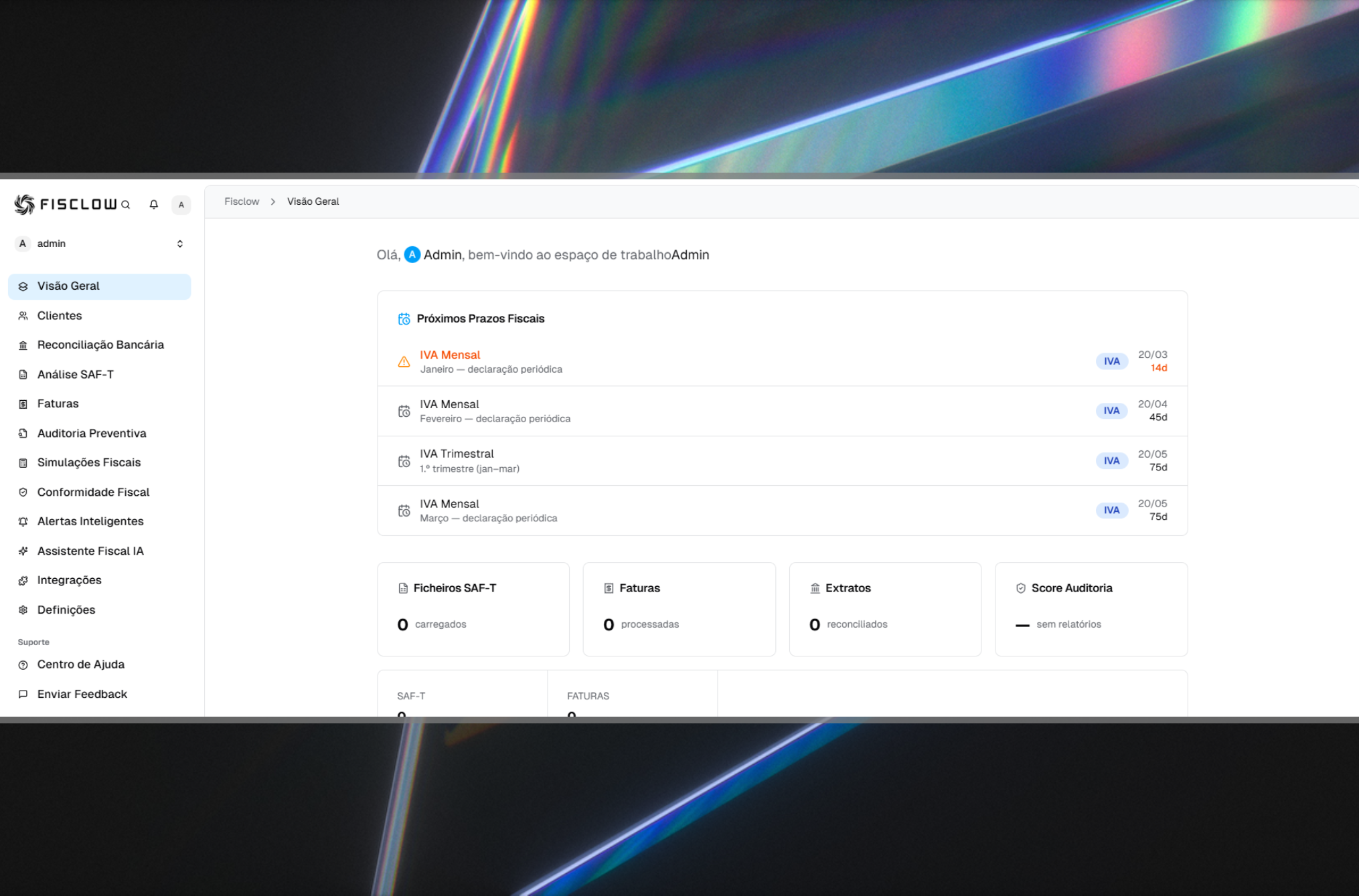Click the IVA badge on February deadline
The image size is (1359, 896).
(x=1111, y=411)
